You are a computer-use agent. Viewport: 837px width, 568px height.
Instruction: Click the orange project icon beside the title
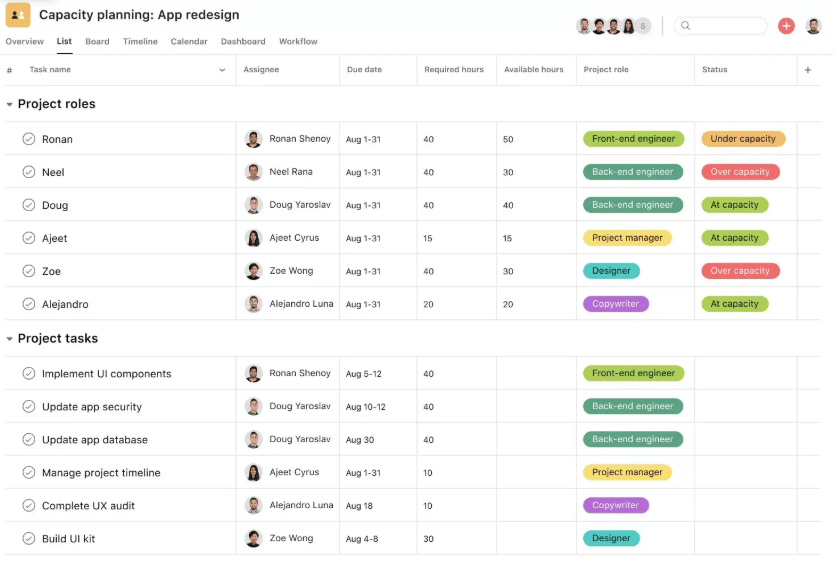18,15
